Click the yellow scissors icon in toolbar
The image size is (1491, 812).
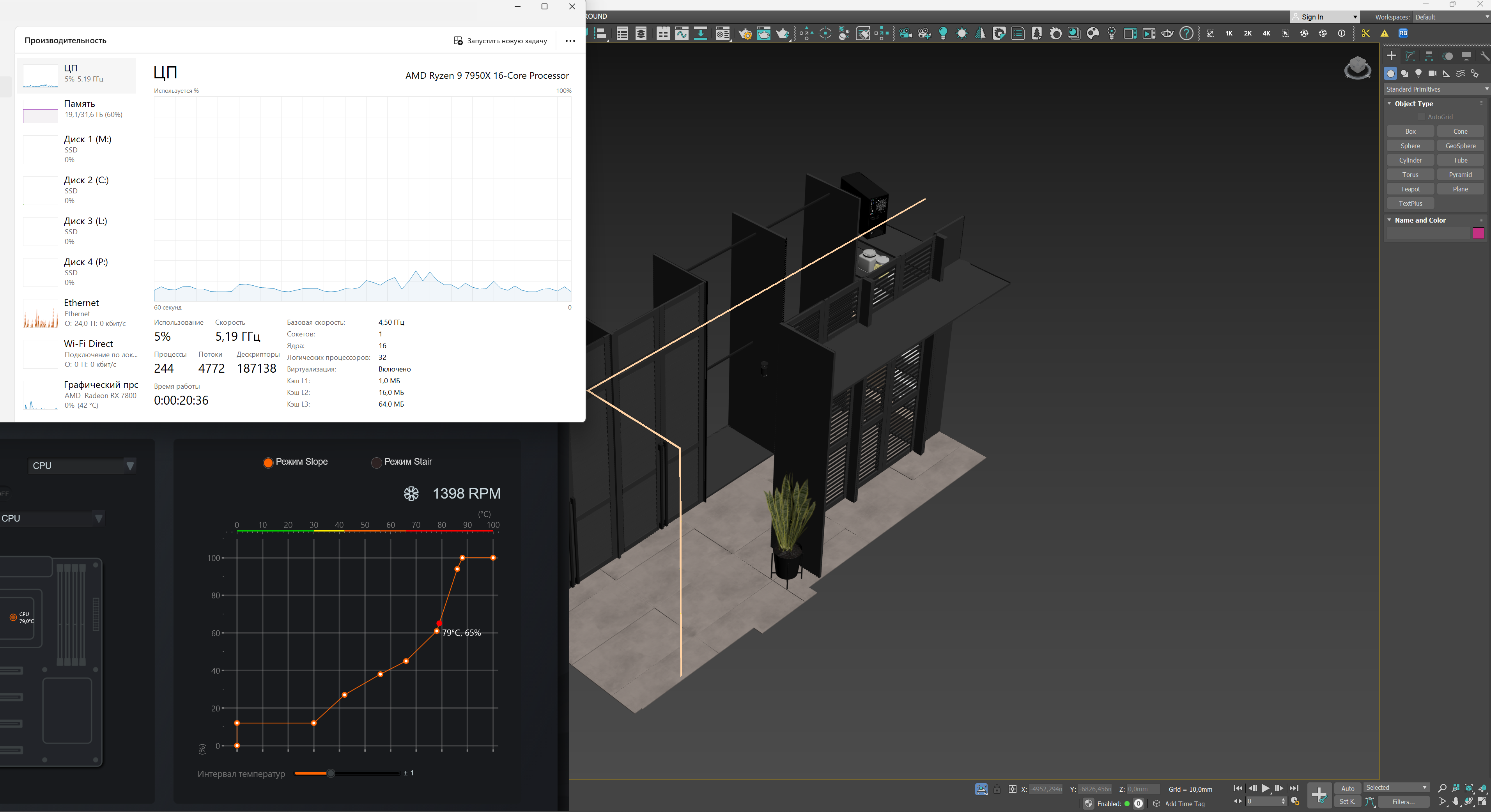(1365, 34)
